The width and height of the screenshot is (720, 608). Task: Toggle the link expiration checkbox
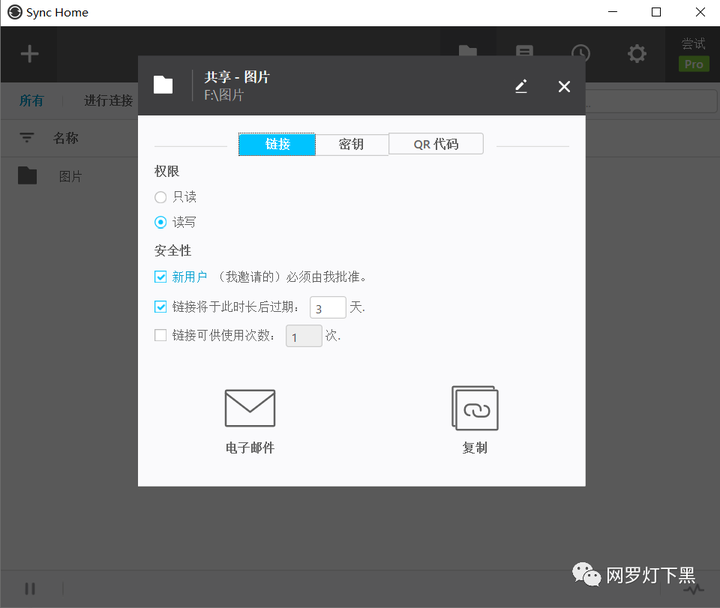(160, 306)
